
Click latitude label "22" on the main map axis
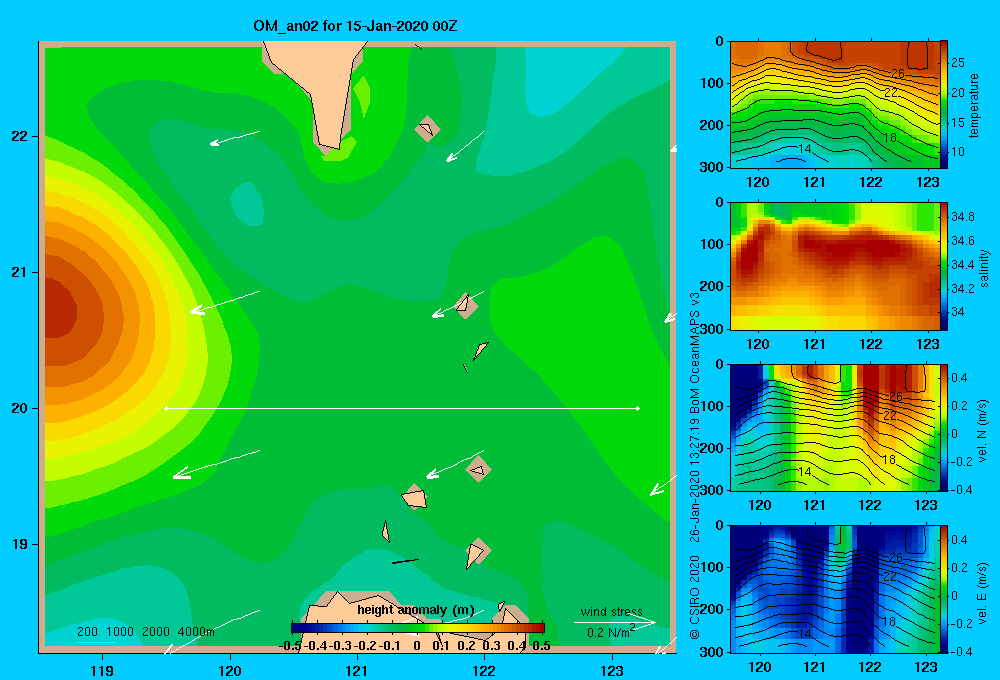coord(20,137)
